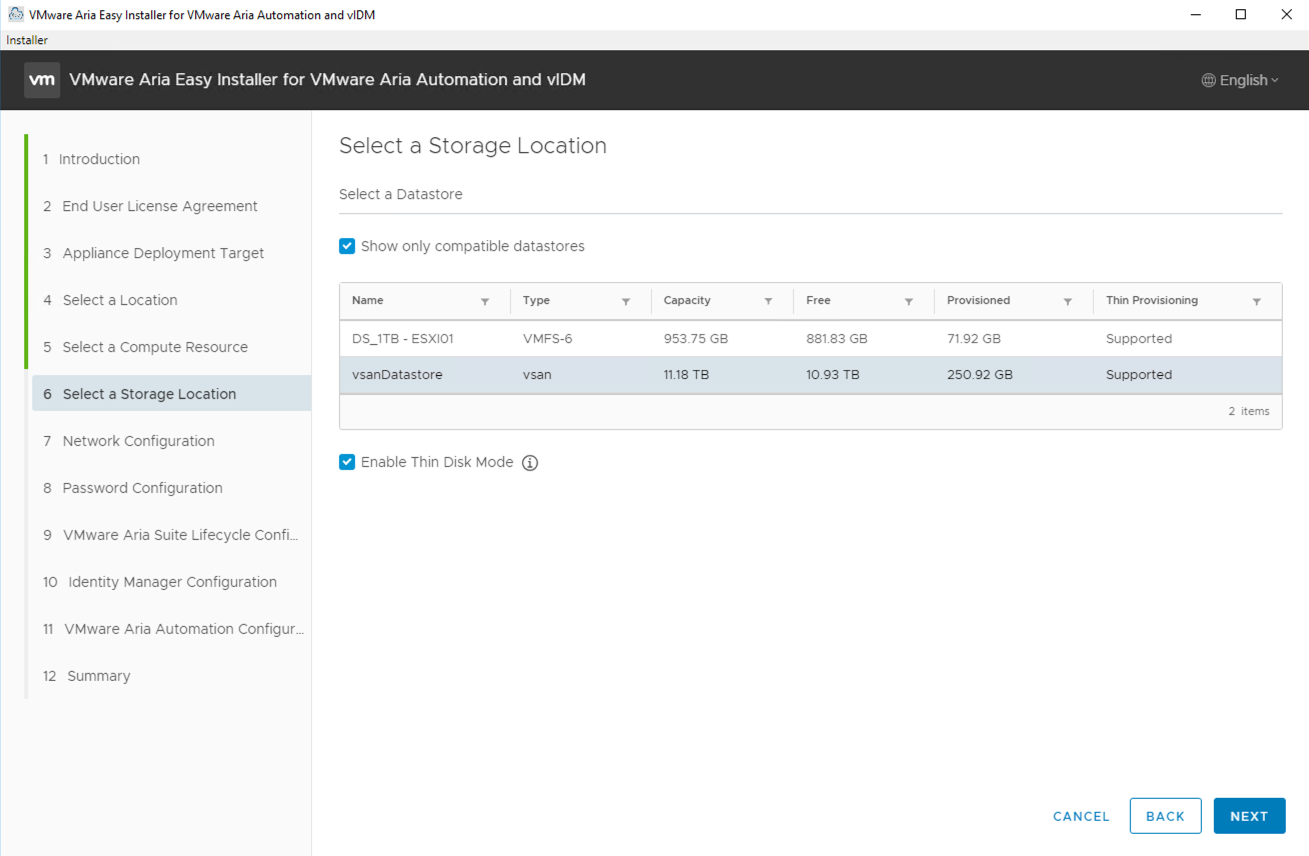Click the VMware vm logo icon
Viewport: 1309px width, 856px height.
(42, 80)
